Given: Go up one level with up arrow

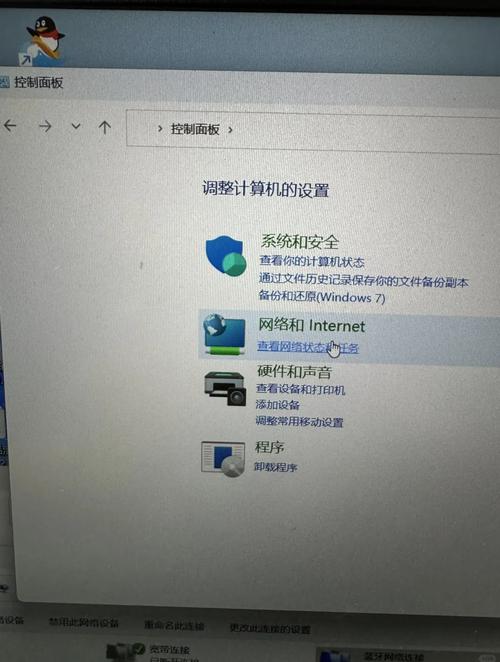Looking at the screenshot, I should click(x=105, y=127).
